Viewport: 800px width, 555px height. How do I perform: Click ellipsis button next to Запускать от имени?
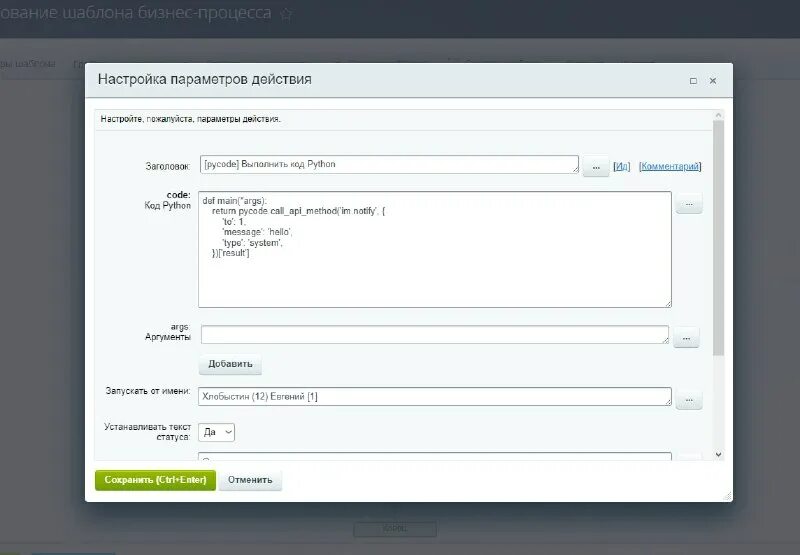[x=689, y=400]
